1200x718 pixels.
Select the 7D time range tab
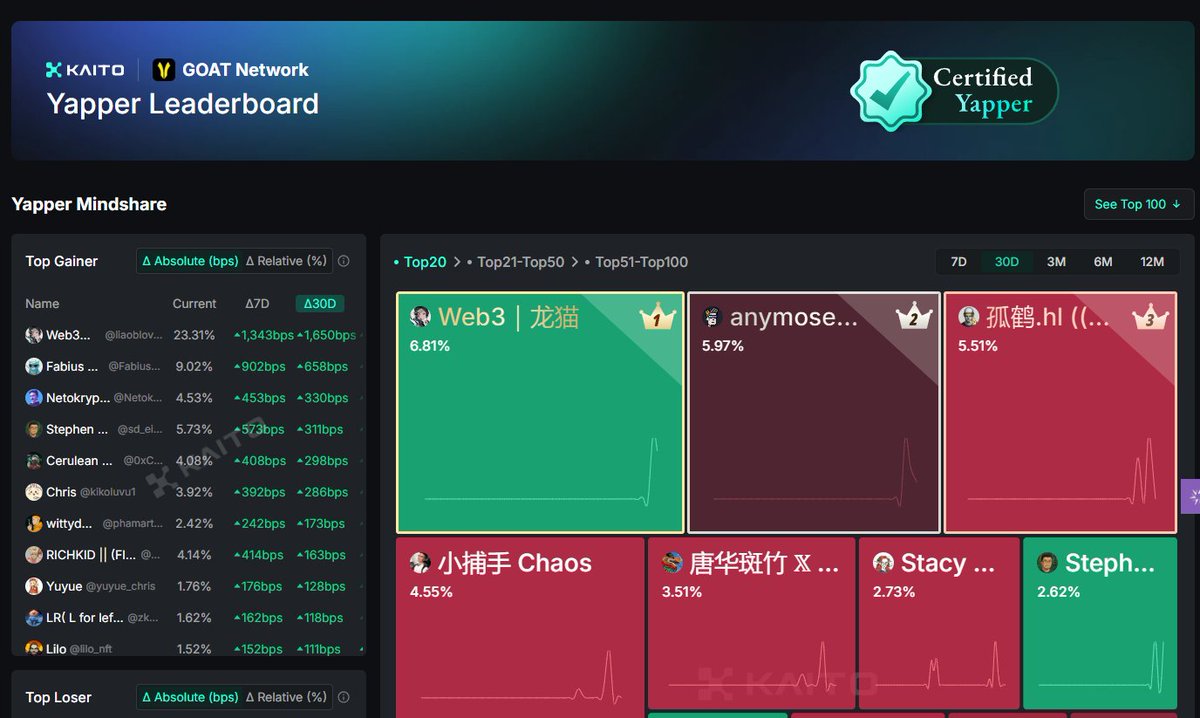(958, 262)
